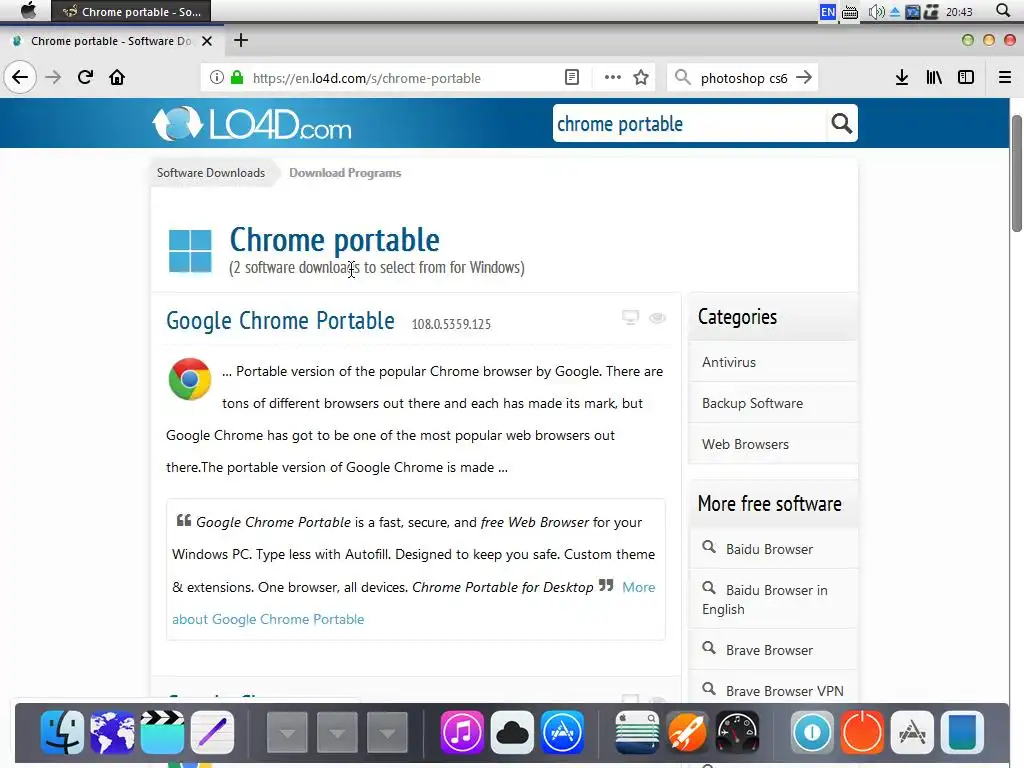This screenshot has width=1024, height=768.
Task: Expand the first dock stack arrow
Action: tap(287, 733)
